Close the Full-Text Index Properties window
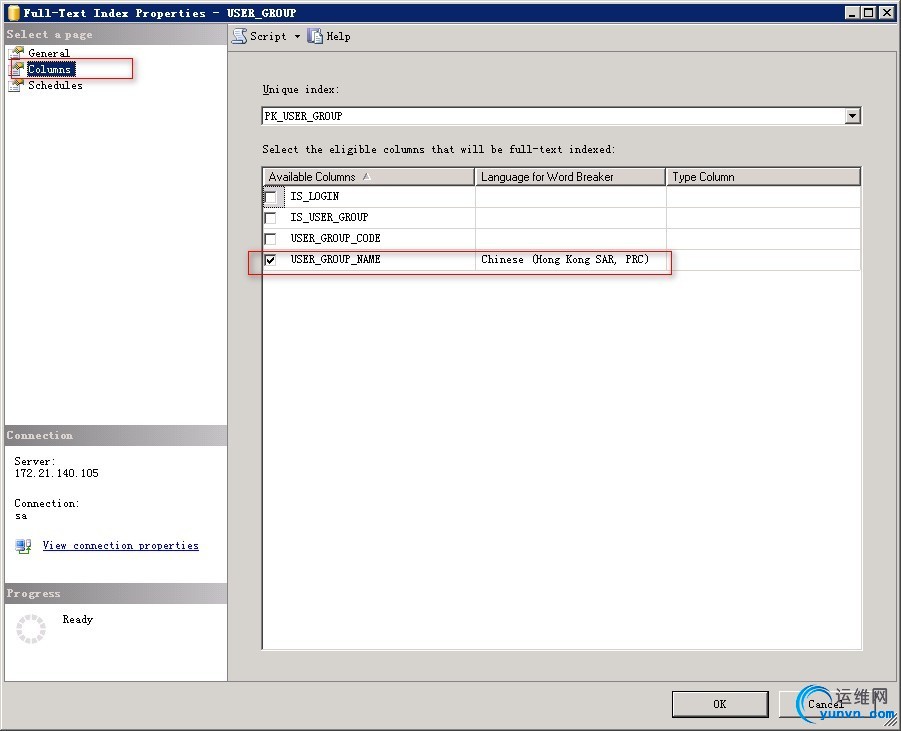Screen dimensions: 901x731 (x=887, y=13)
